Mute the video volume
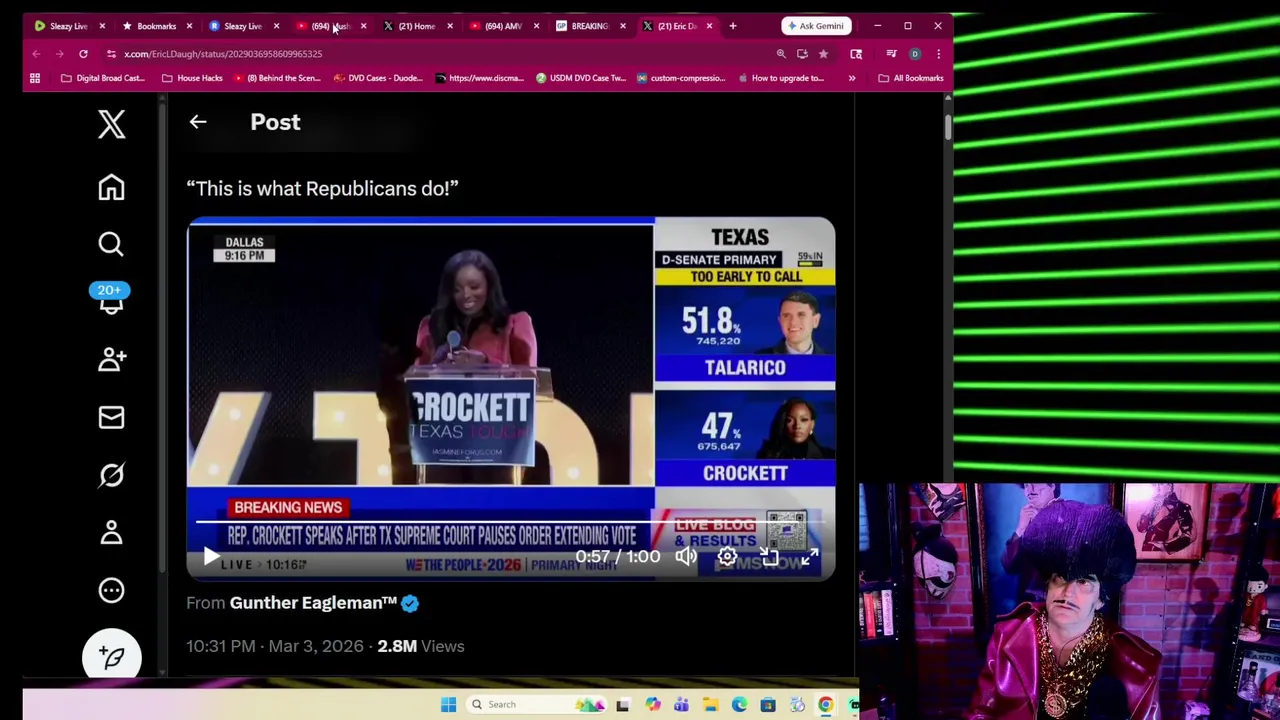Viewport: 1280px width, 720px height. tap(686, 556)
